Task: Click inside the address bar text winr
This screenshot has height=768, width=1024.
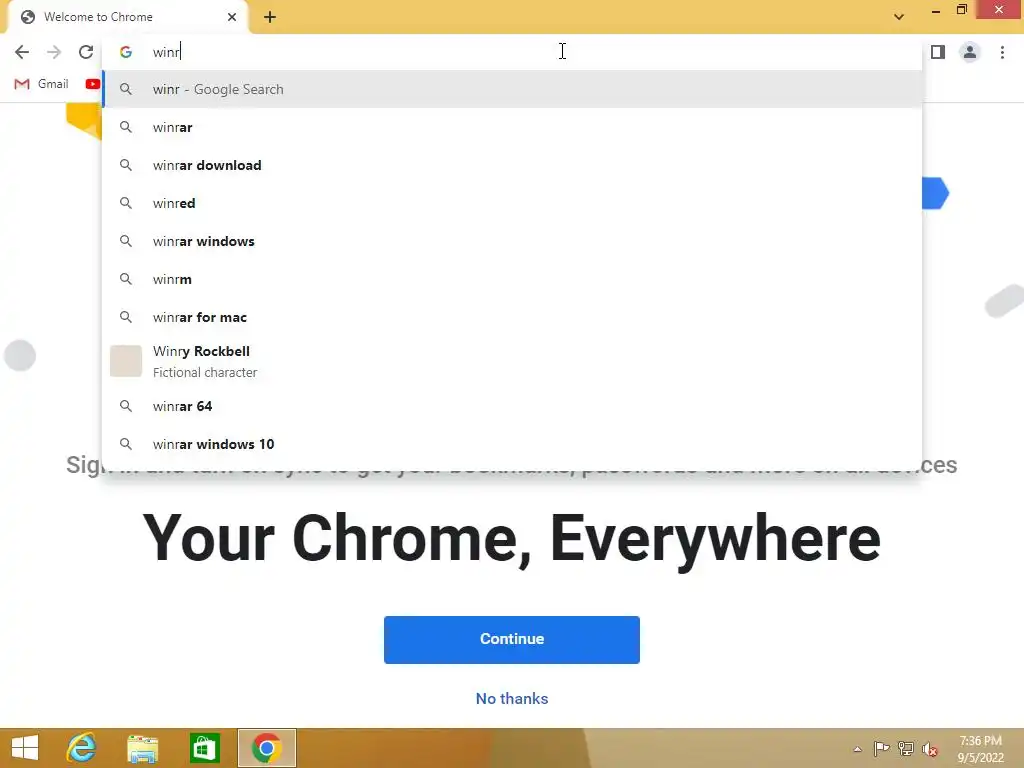Action: pyautogui.click(x=167, y=52)
